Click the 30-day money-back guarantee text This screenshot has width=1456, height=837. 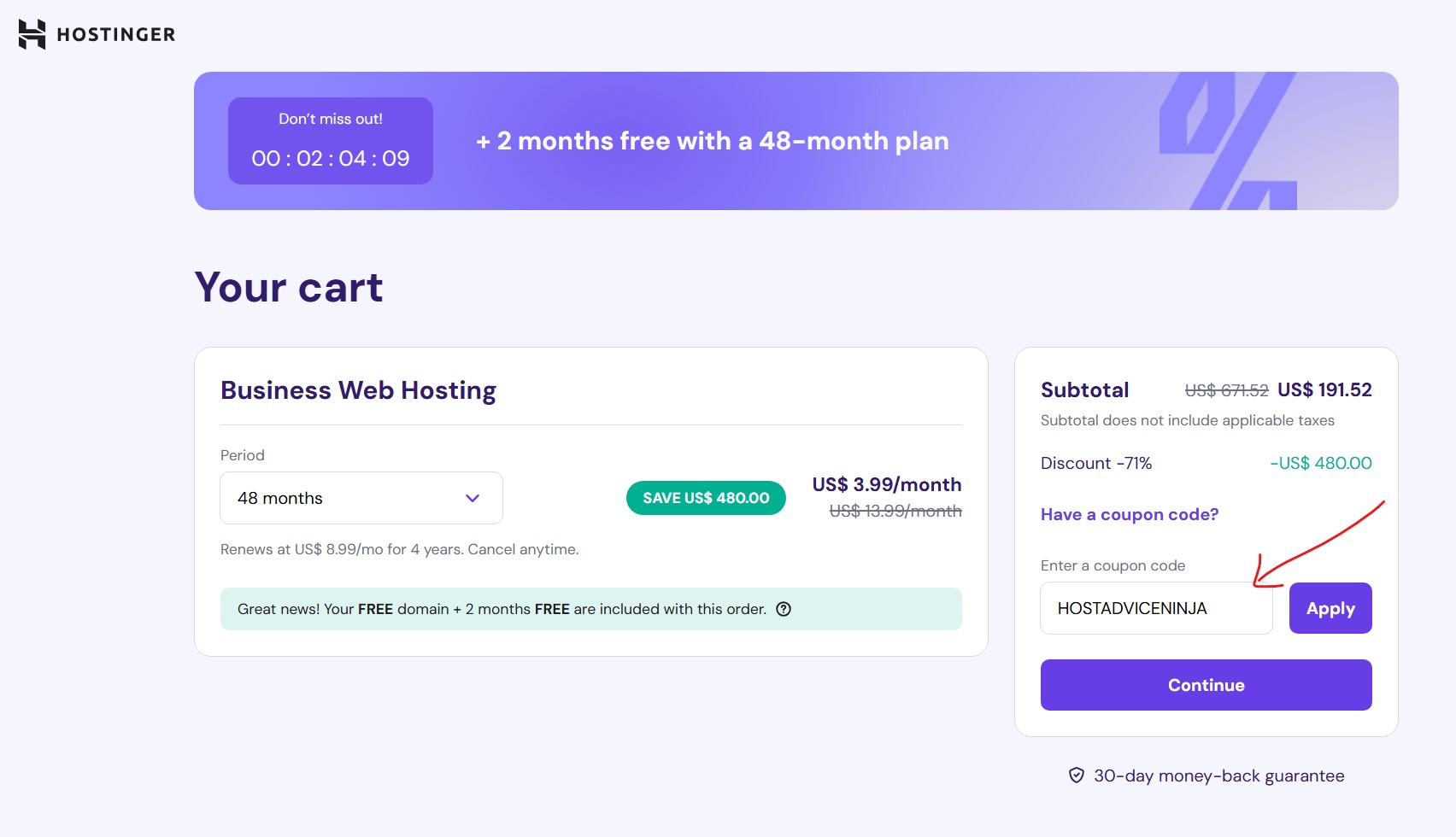point(1218,776)
